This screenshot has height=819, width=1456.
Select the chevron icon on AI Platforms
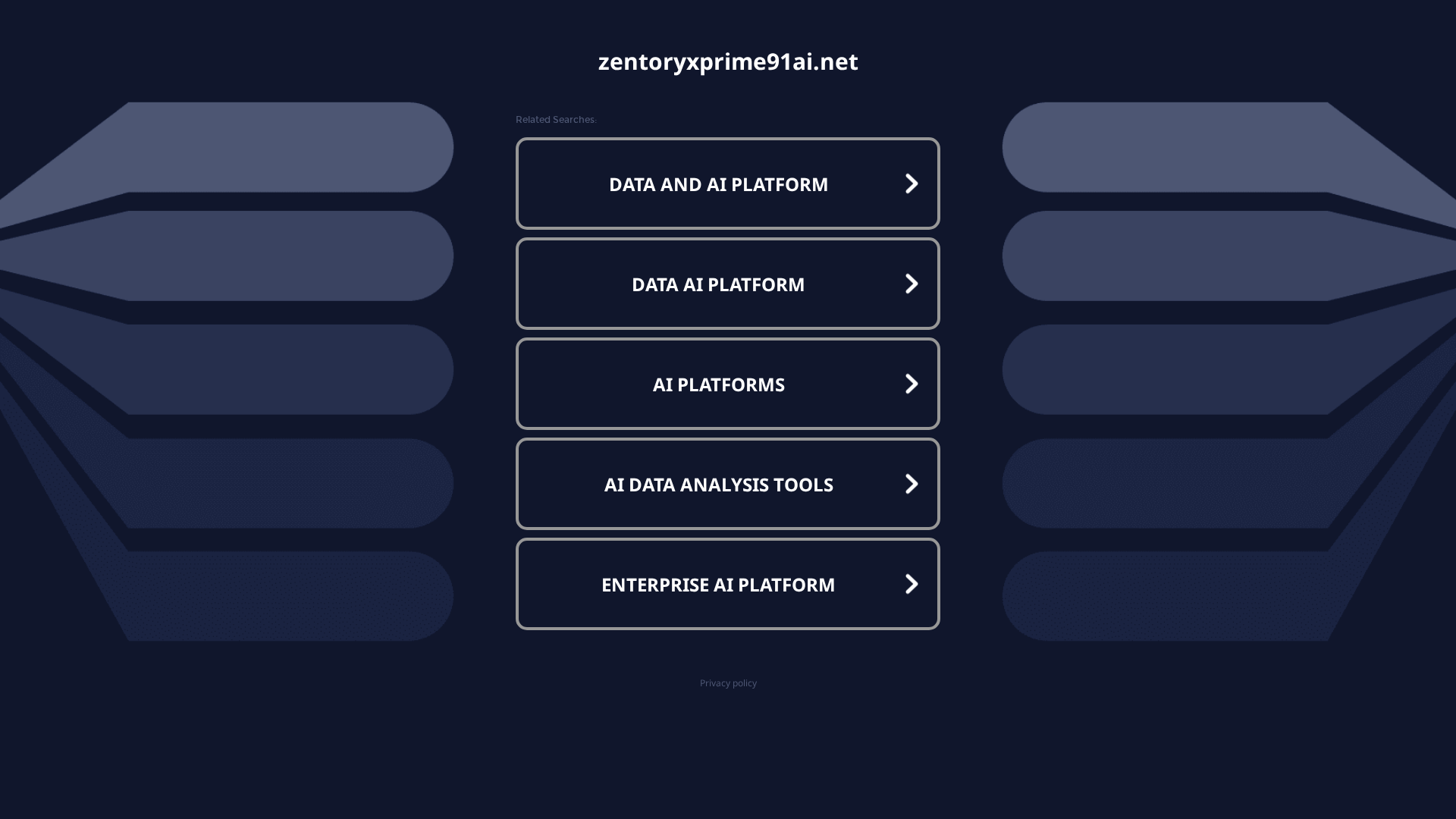click(x=911, y=384)
